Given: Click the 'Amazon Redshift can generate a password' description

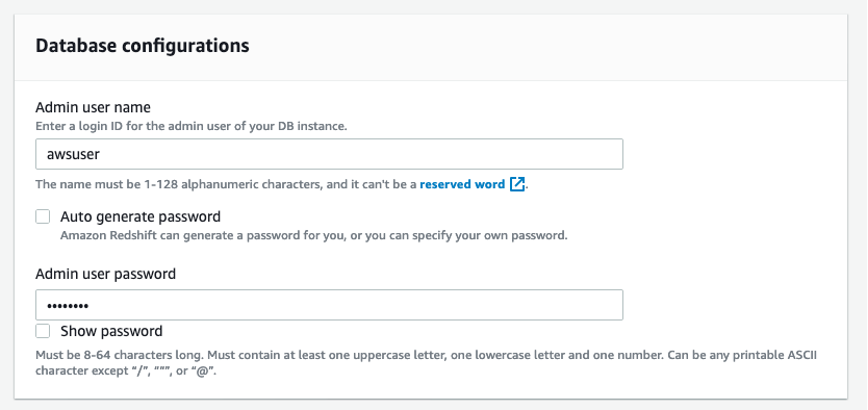Looking at the screenshot, I should 314,236.
